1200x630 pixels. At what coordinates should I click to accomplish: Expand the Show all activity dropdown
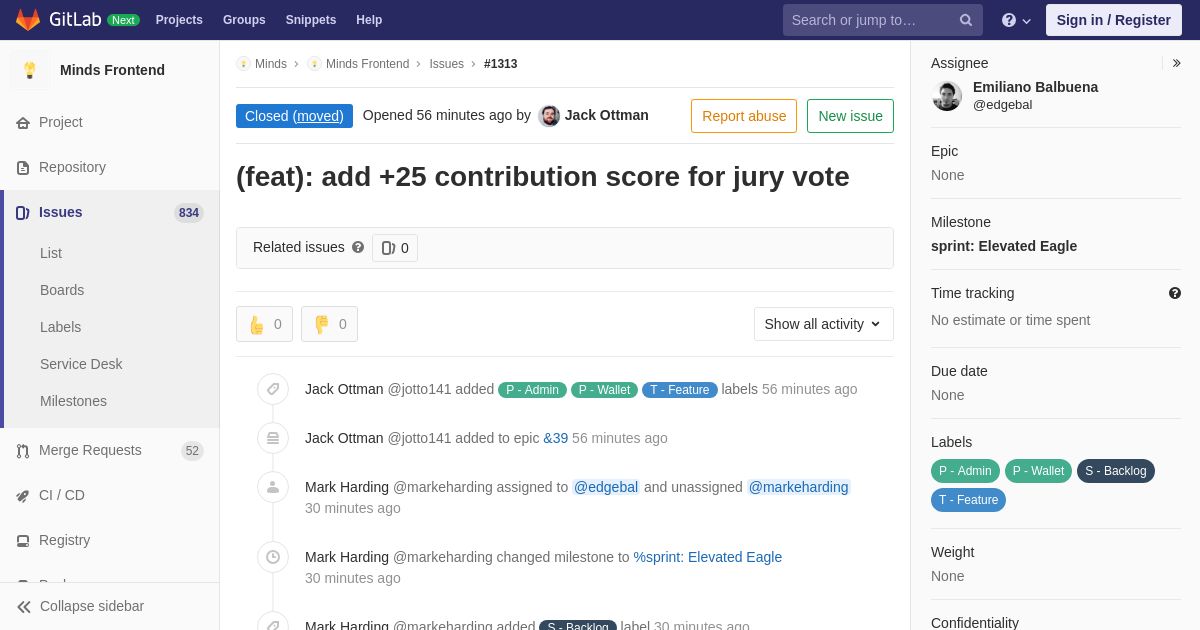click(824, 324)
